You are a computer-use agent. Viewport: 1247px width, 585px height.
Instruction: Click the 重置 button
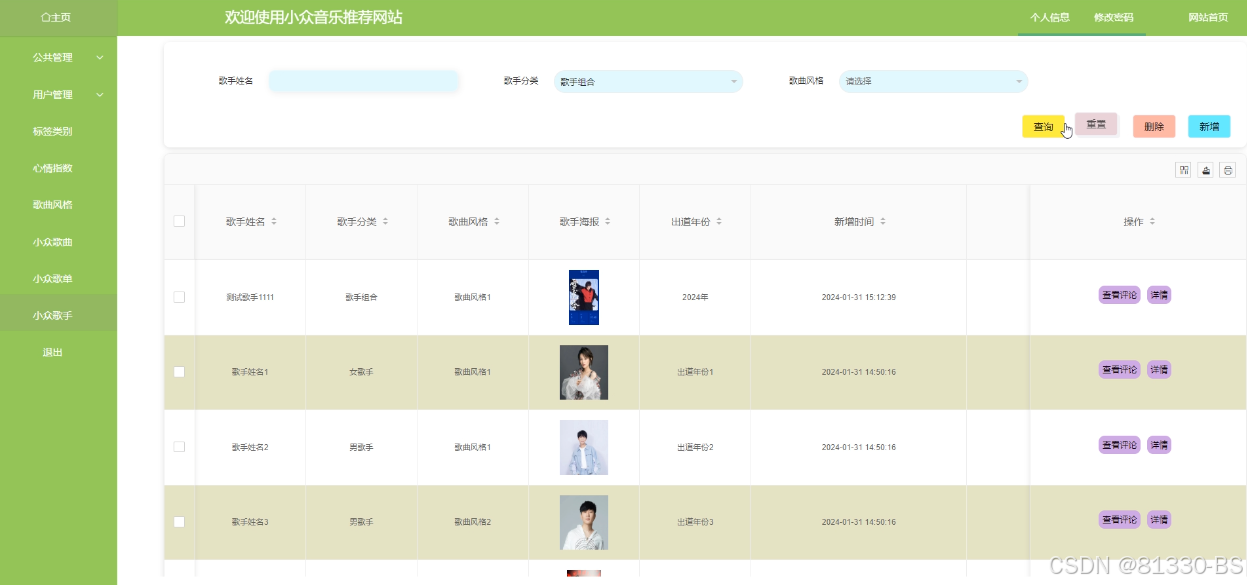pos(1096,124)
